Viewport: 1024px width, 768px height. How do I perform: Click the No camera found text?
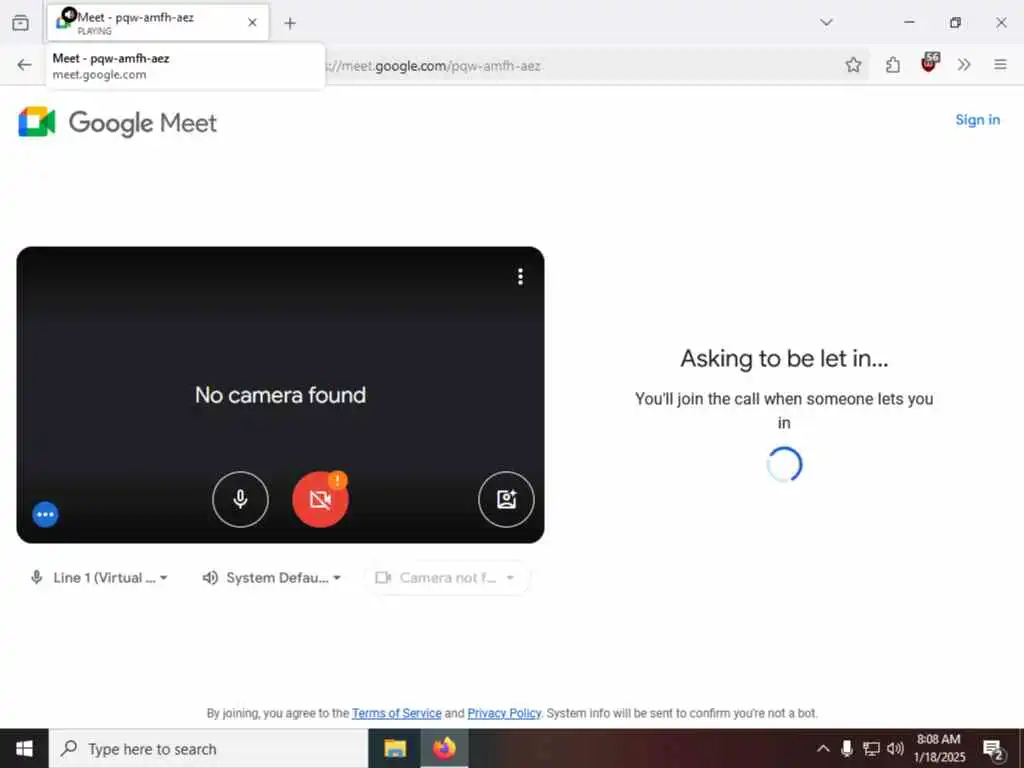280,395
